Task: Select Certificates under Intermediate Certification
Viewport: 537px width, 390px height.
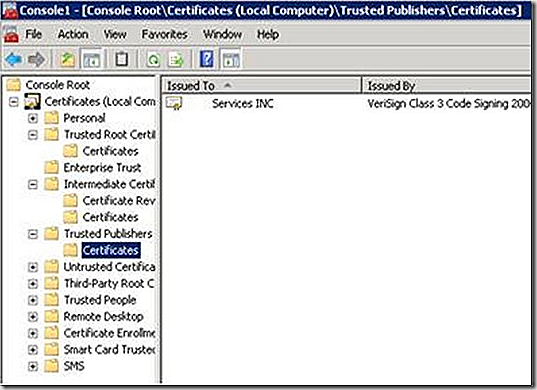Action: click(x=110, y=217)
